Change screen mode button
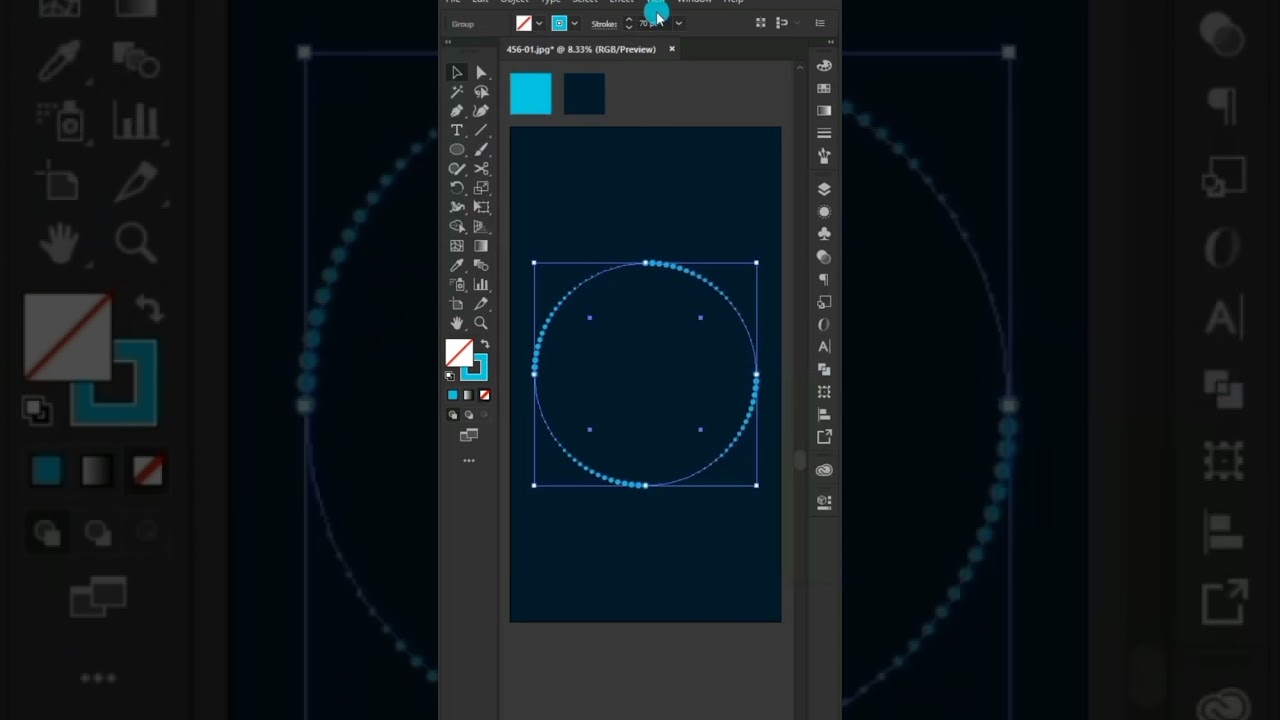Image resolution: width=1280 pixels, height=720 pixels. click(x=469, y=436)
